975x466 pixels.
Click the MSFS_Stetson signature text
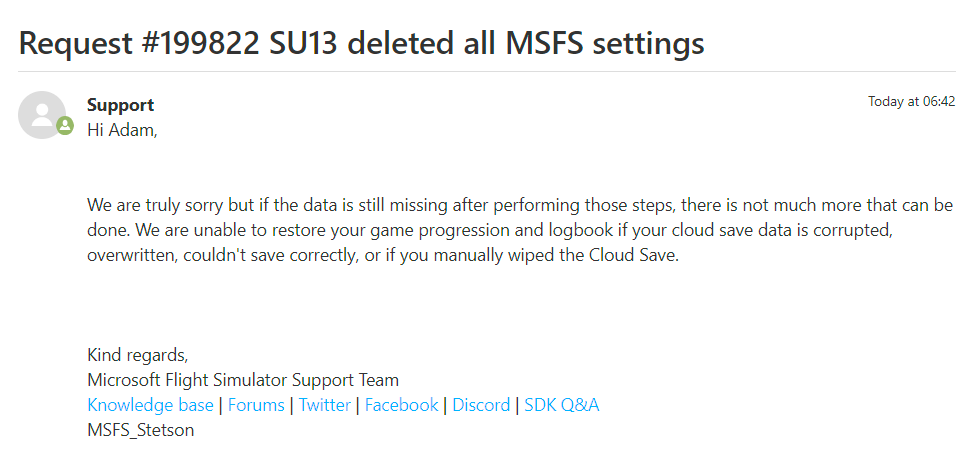click(x=141, y=430)
